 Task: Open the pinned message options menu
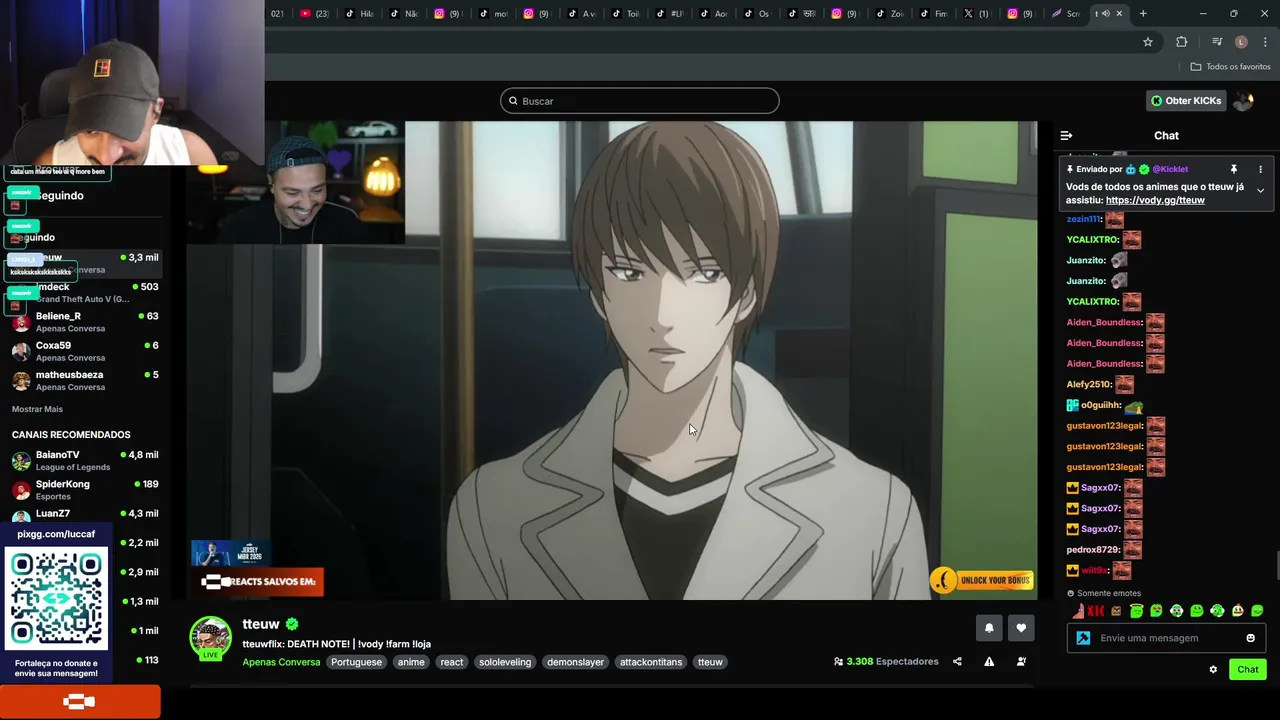[1260, 169]
